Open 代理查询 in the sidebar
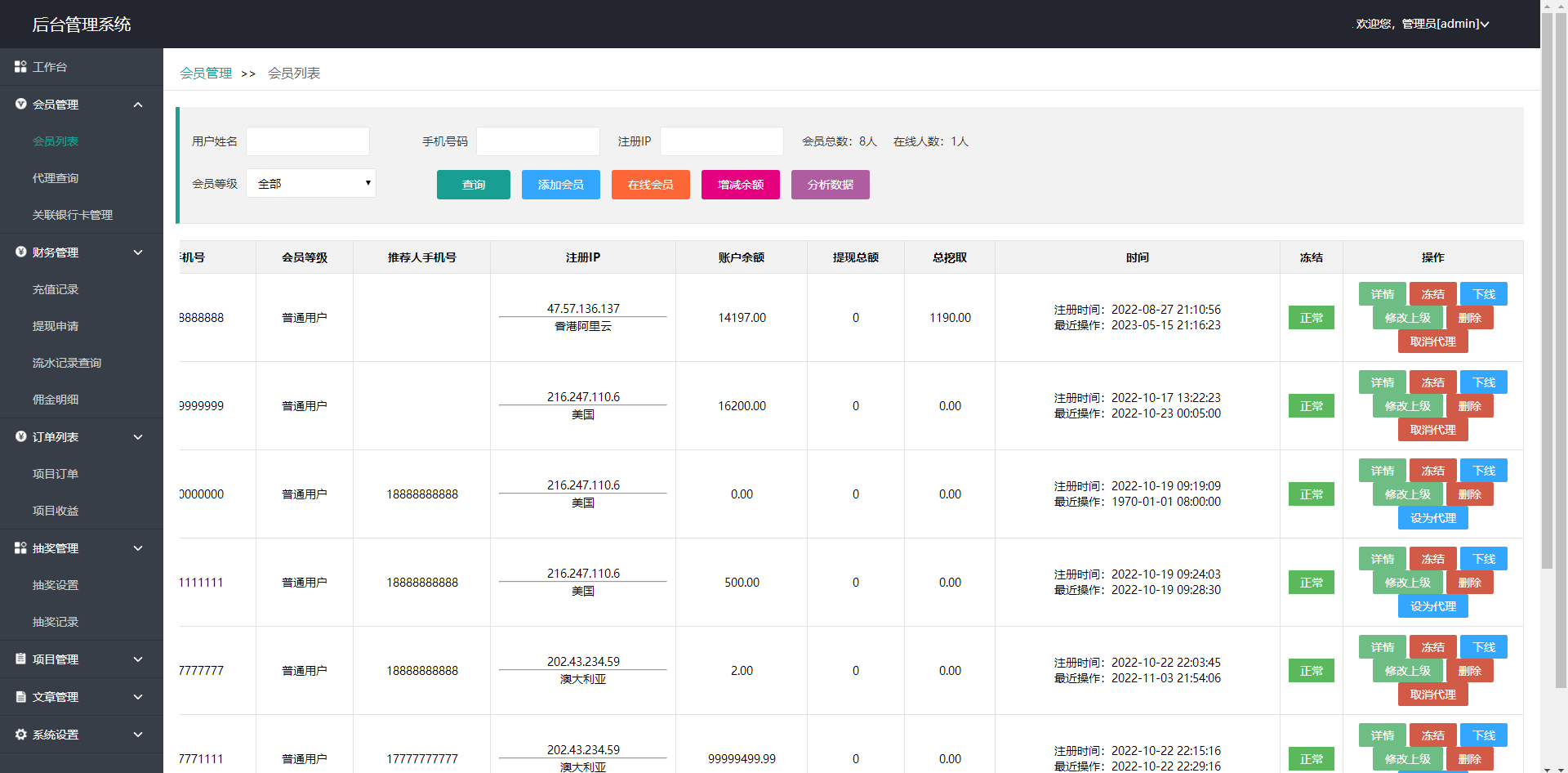Screen dimensions: 1568x773 (56, 178)
